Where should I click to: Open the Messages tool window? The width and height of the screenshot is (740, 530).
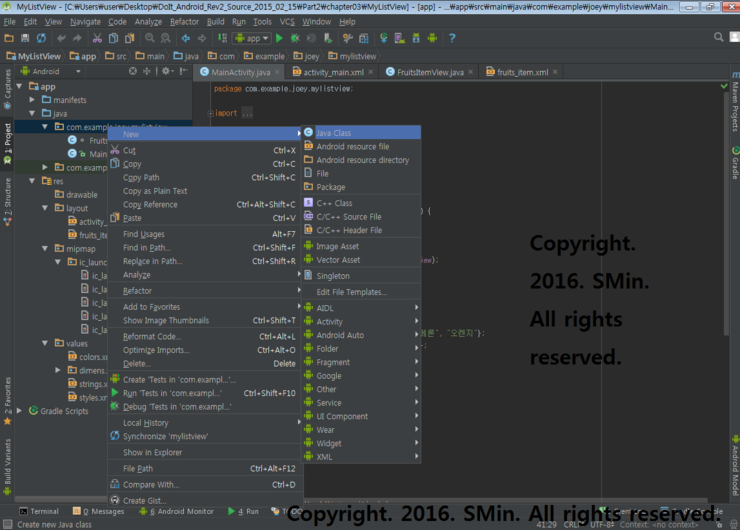[x=98, y=511]
